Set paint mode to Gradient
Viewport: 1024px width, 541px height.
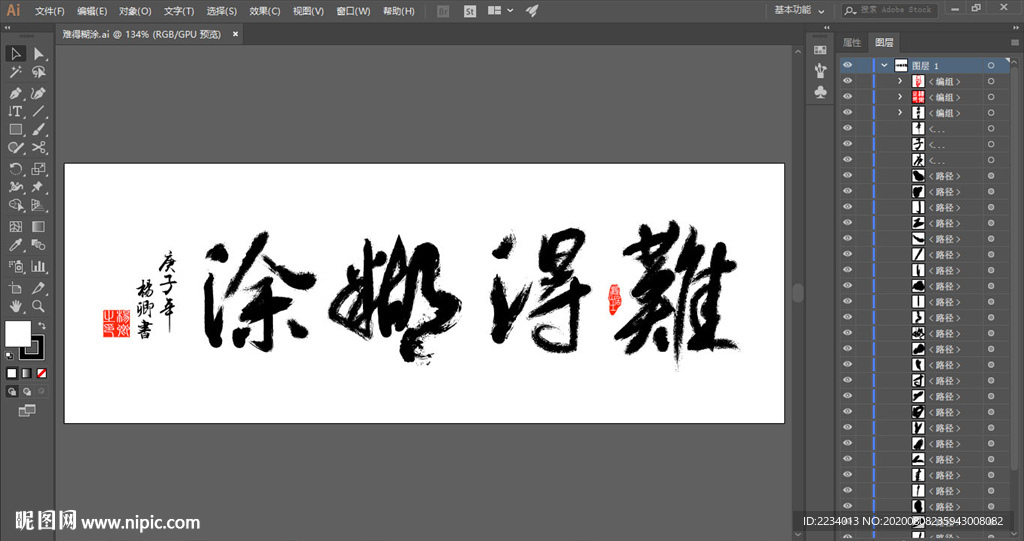coord(27,373)
